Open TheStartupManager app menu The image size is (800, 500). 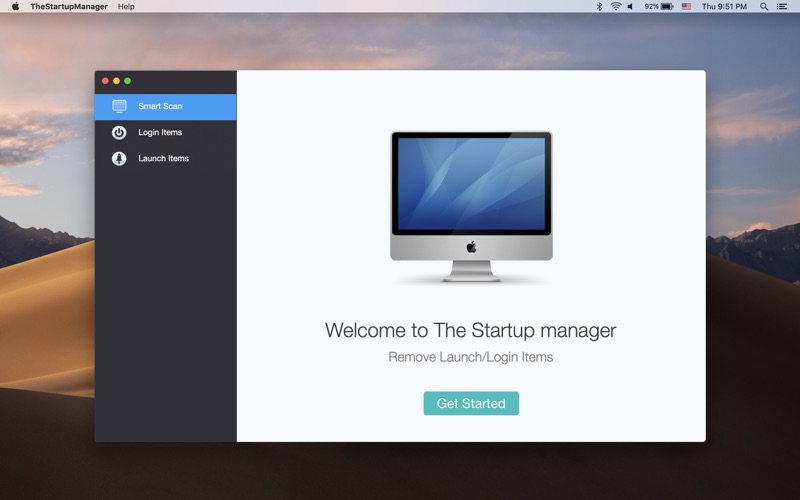(x=69, y=7)
